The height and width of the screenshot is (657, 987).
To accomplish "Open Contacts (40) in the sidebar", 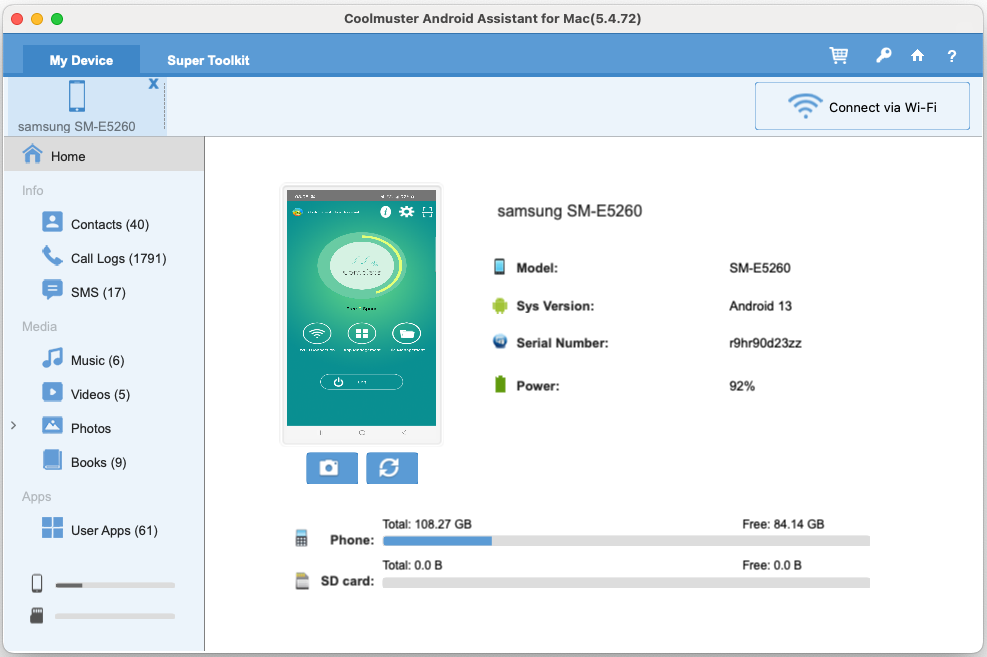I will [108, 223].
